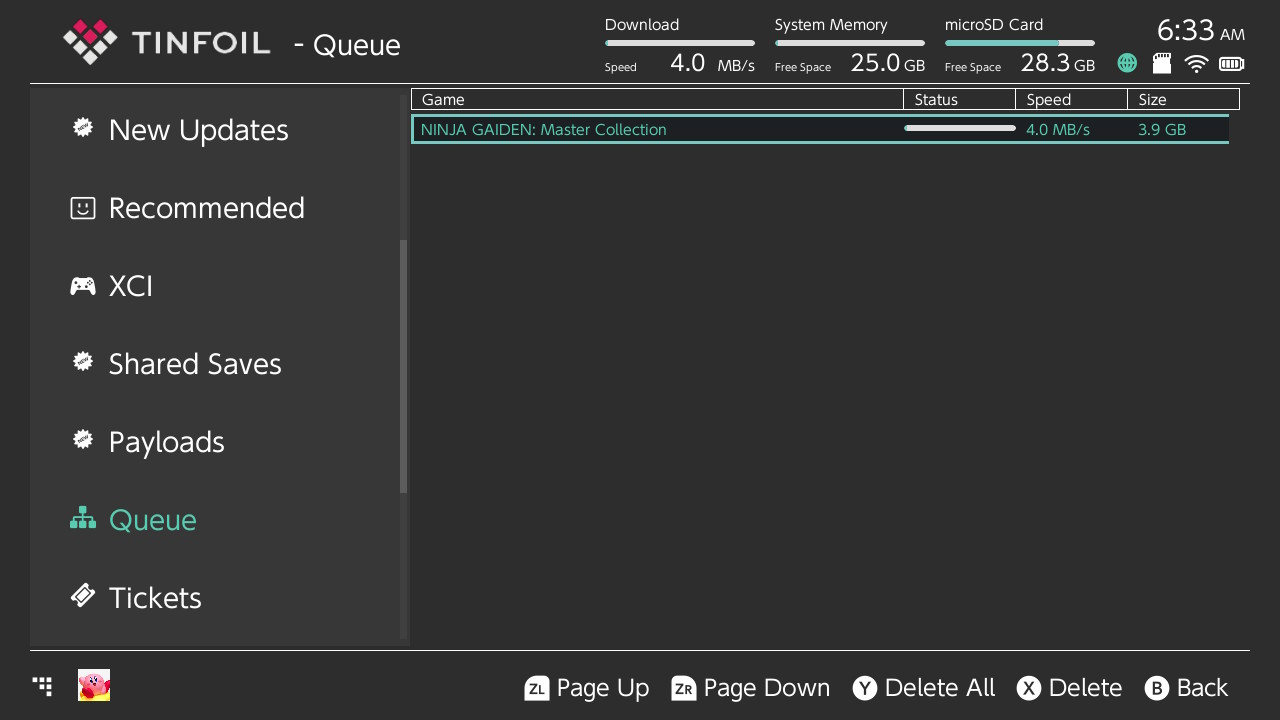Open the Kirby user avatar
Viewport: 1280px width, 720px height.
point(94,685)
